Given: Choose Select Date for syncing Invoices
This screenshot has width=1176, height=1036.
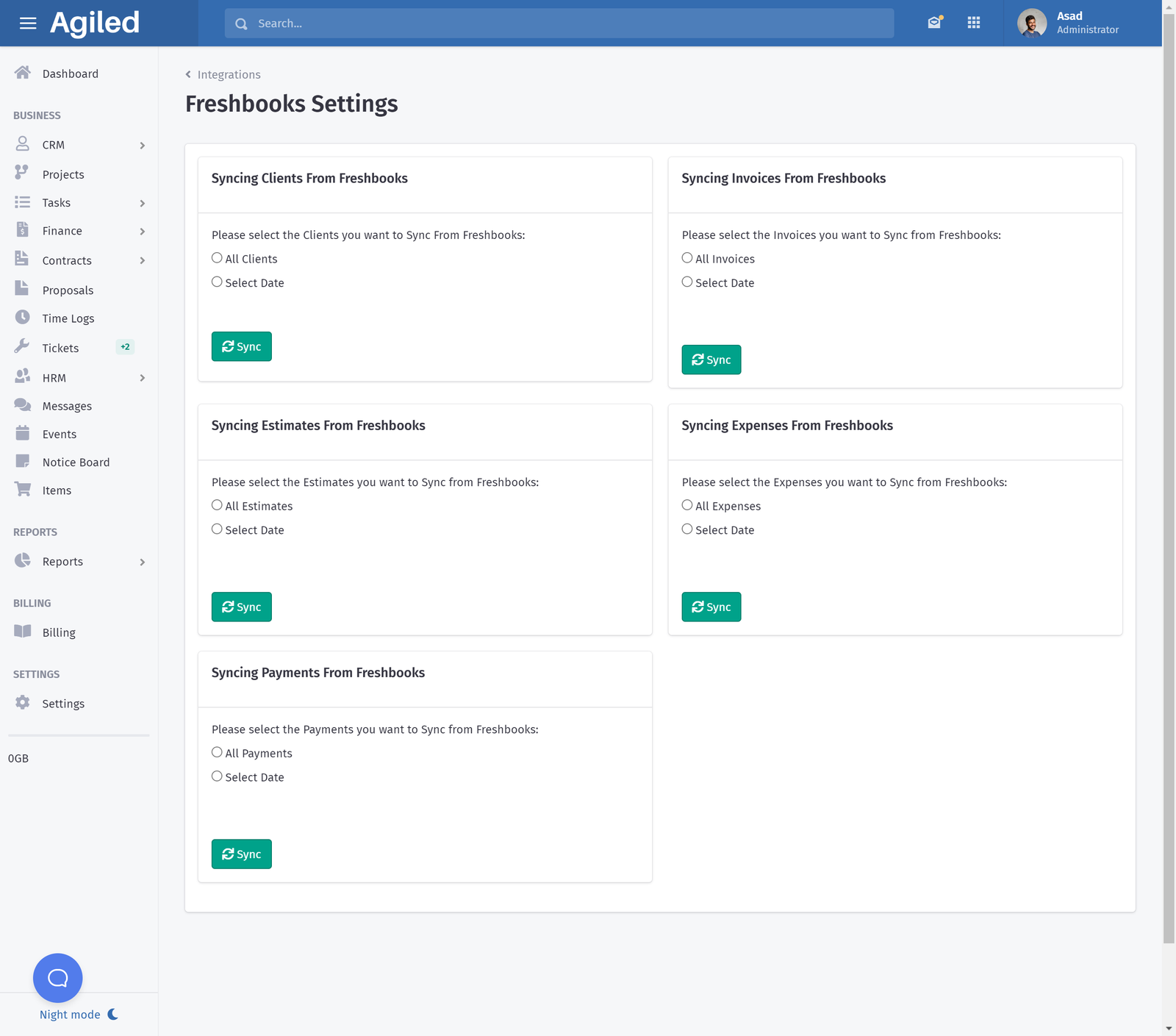Looking at the screenshot, I should [686, 281].
